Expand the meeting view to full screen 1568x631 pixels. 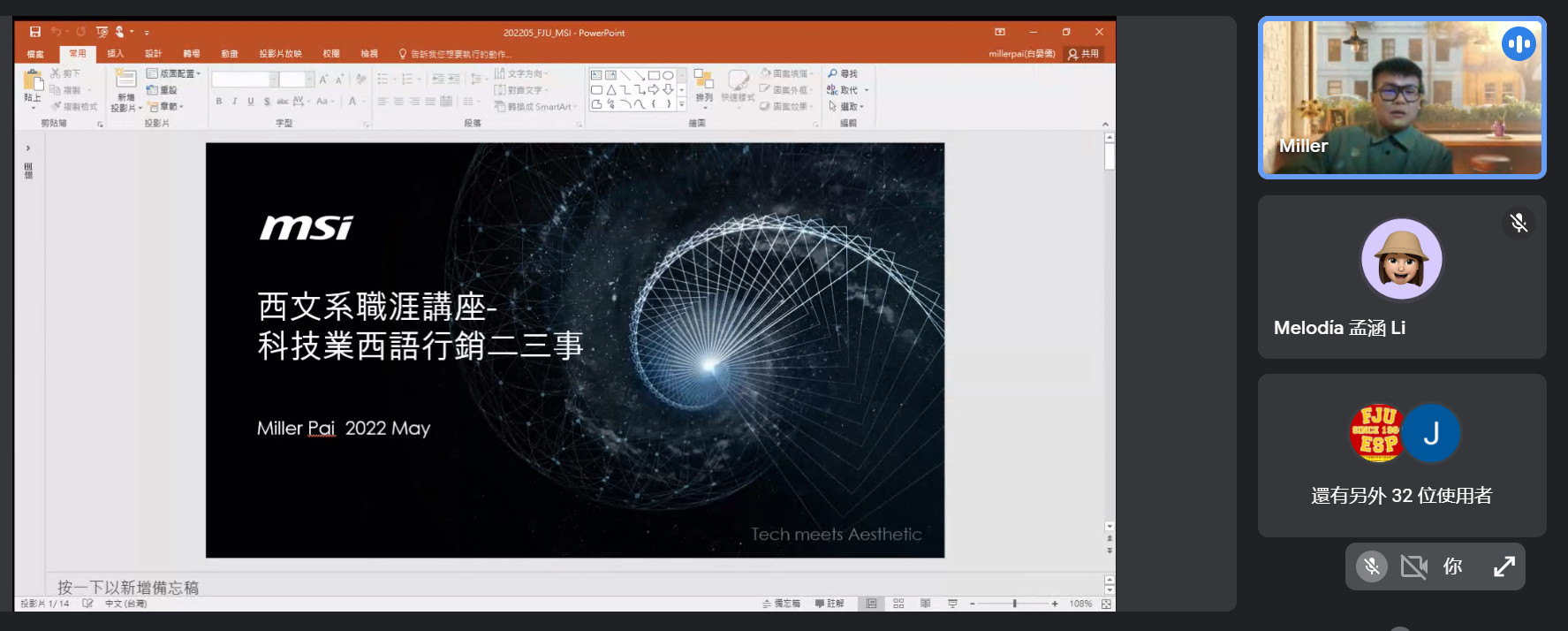1504,566
